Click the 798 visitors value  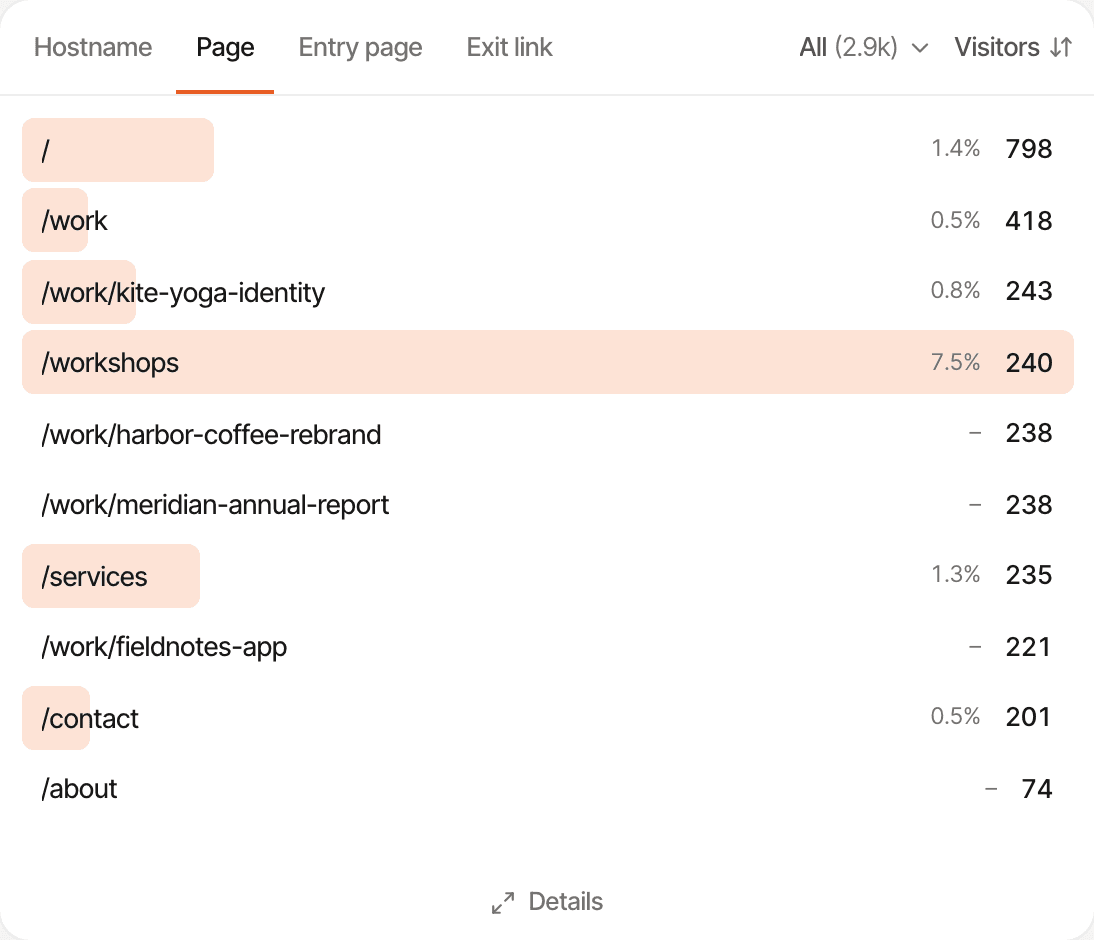click(x=1028, y=149)
